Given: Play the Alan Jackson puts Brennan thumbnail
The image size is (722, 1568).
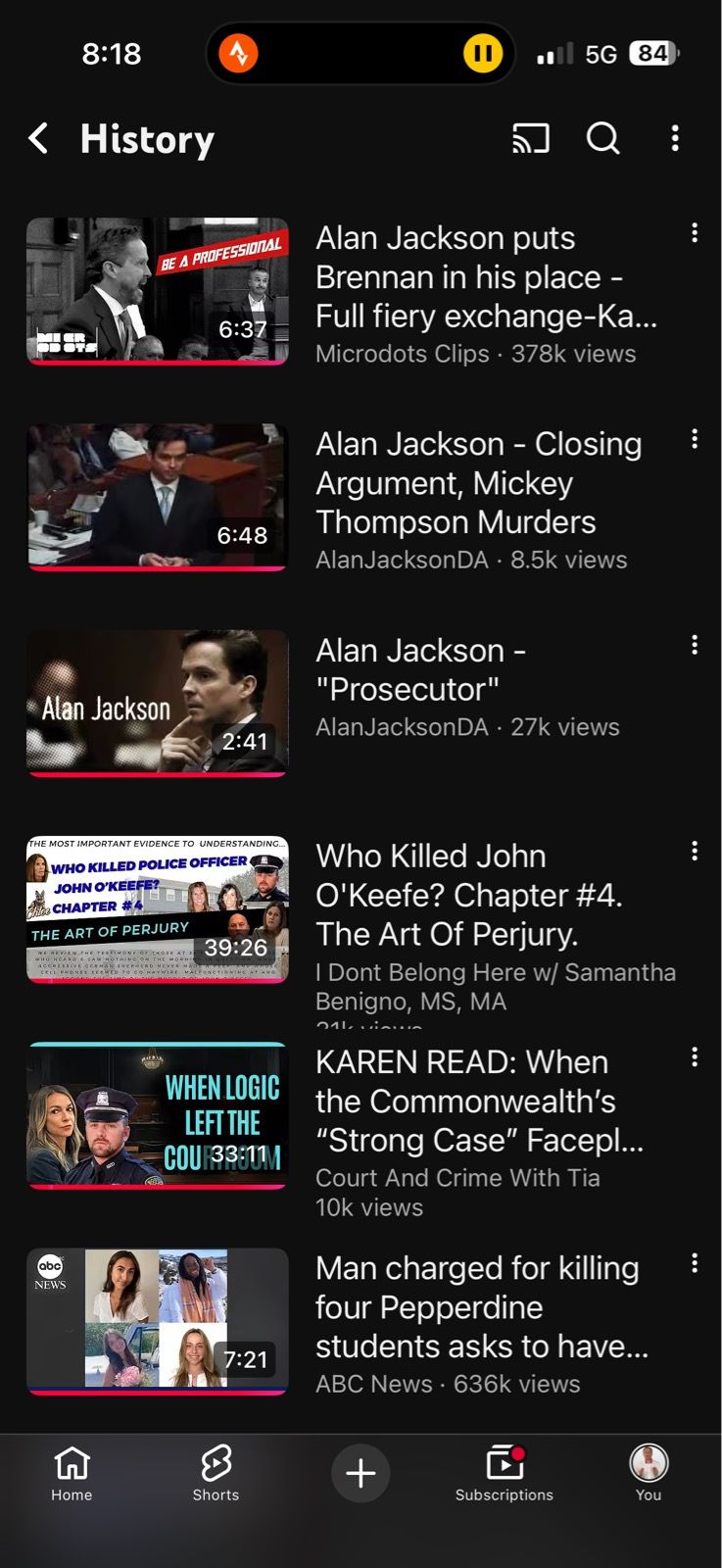Looking at the screenshot, I should pos(158,291).
